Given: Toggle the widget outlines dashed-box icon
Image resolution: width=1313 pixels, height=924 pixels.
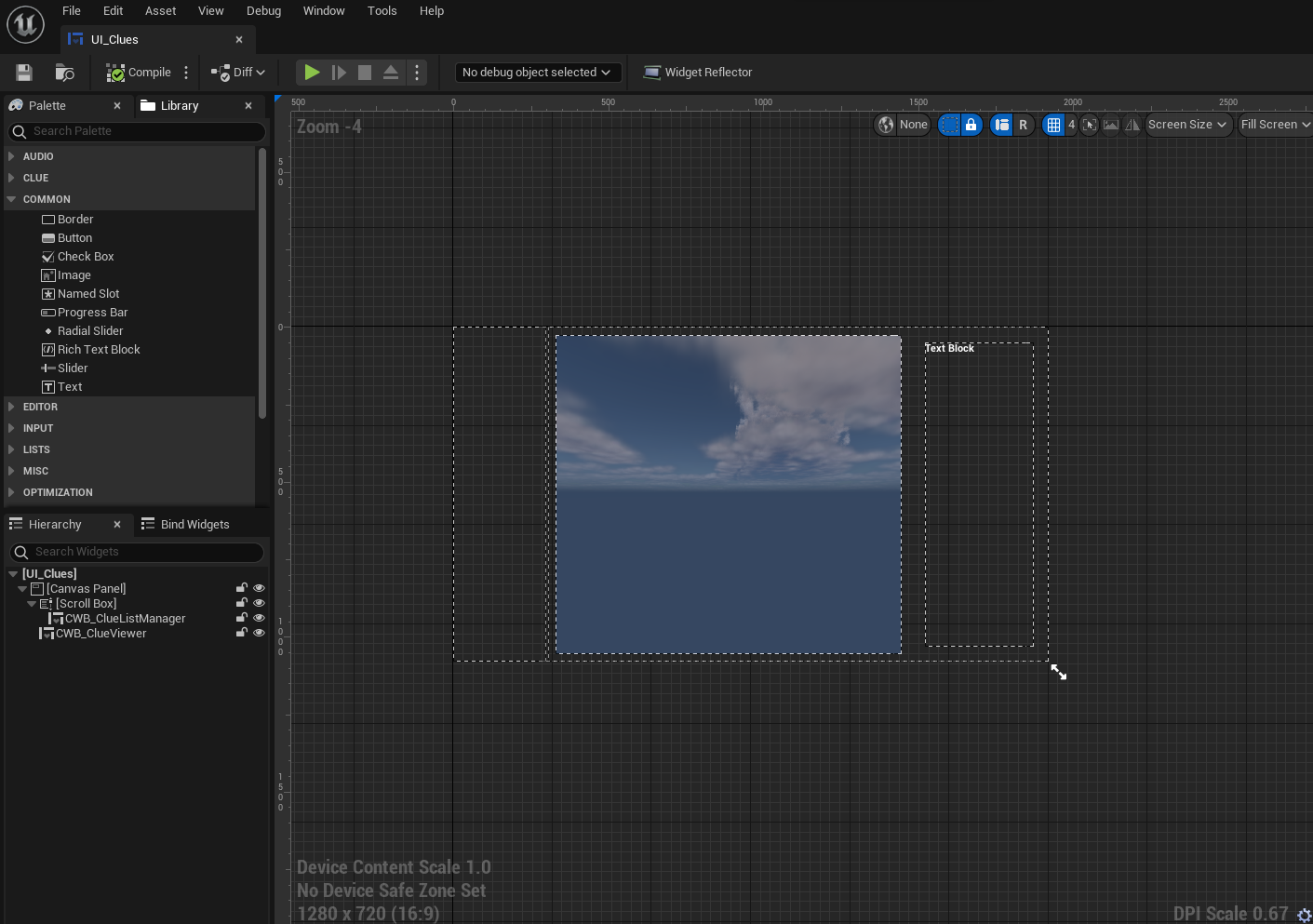Looking at the screenshot, I should 948,125.
